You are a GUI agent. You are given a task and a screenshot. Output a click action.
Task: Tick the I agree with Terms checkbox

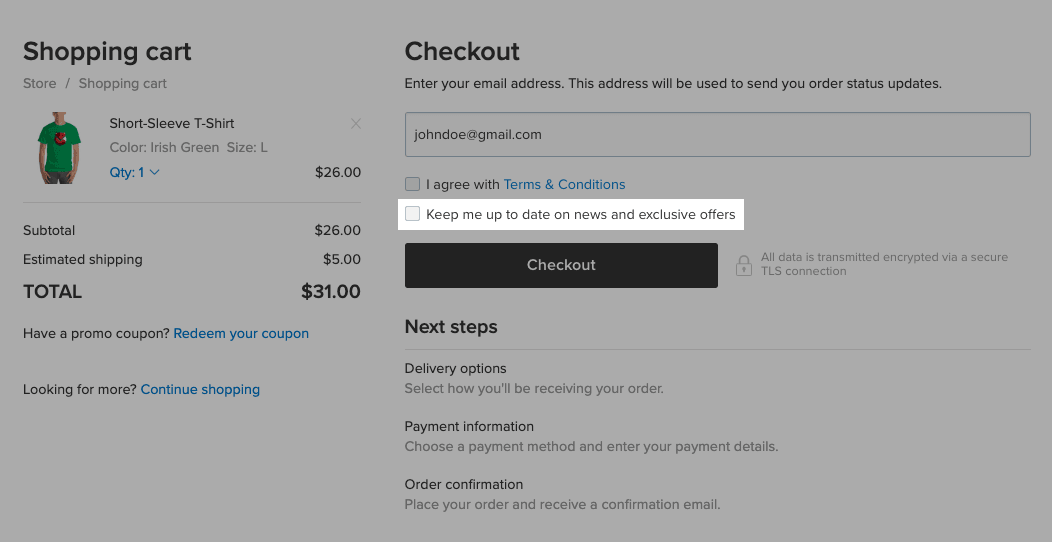413,184
